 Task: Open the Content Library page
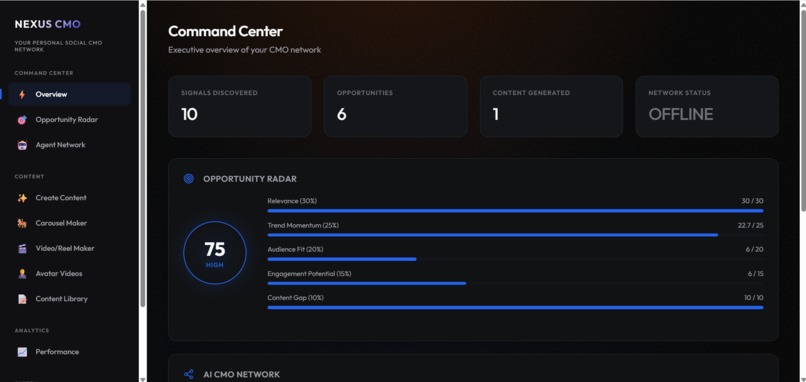point(69,299)
